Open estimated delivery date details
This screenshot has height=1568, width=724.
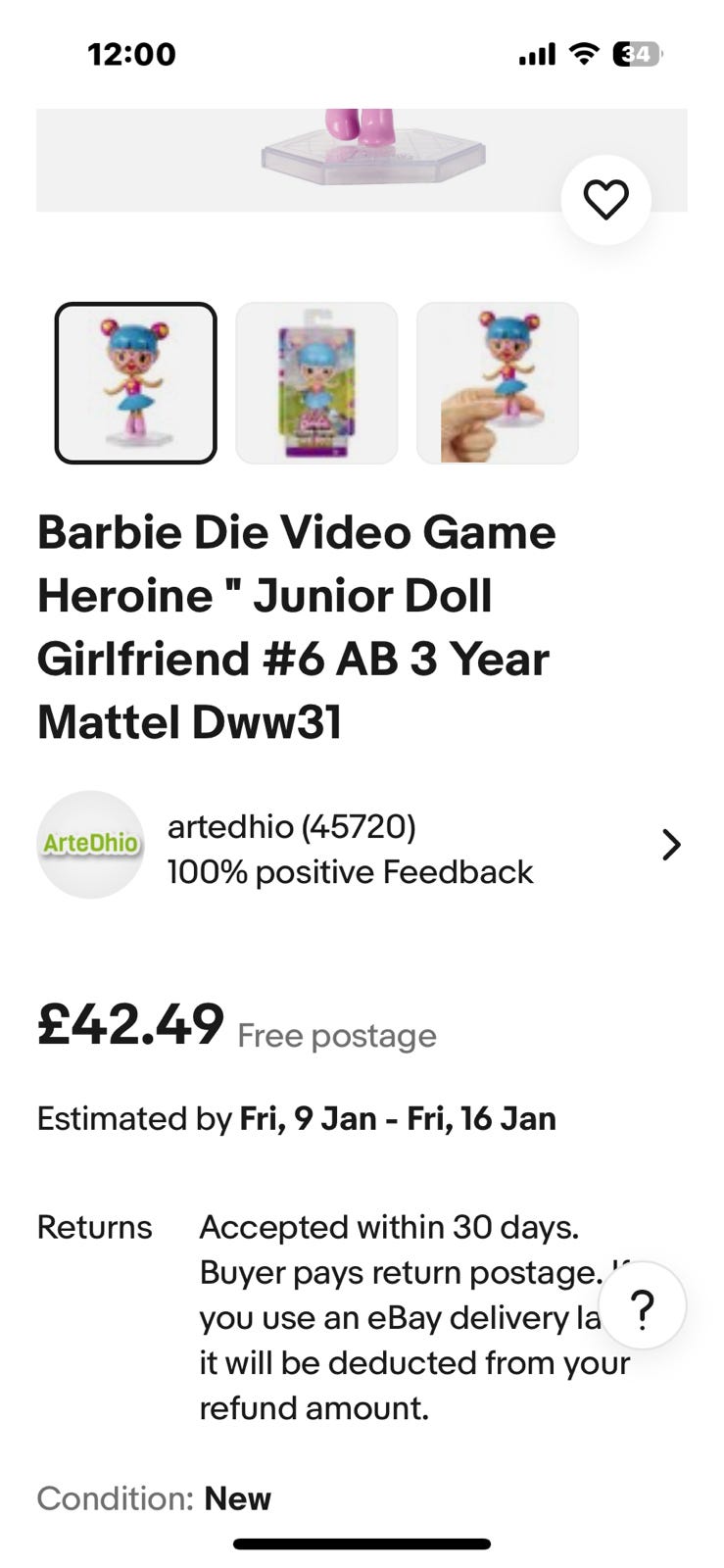296,1119
